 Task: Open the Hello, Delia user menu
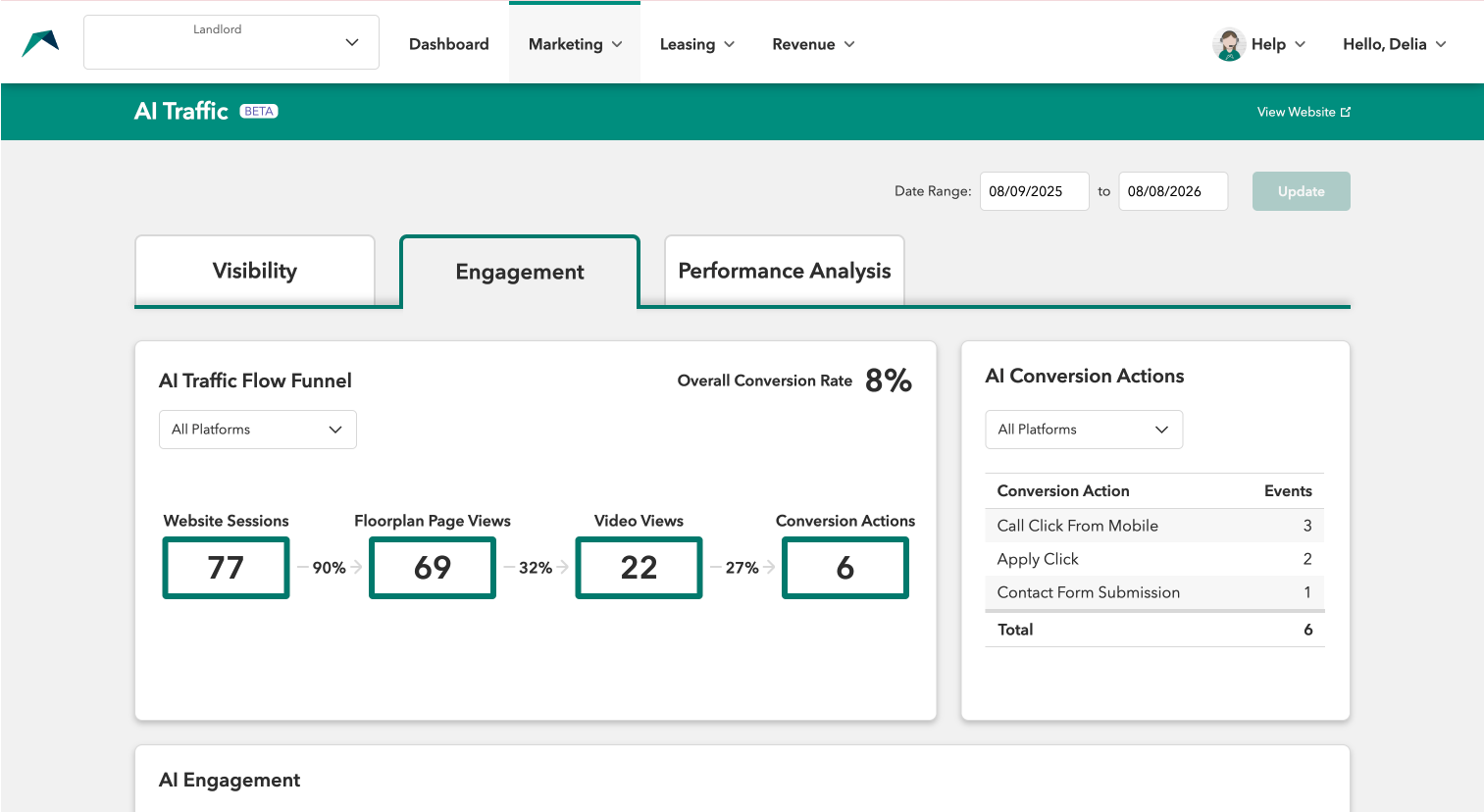pos(1394,44)
